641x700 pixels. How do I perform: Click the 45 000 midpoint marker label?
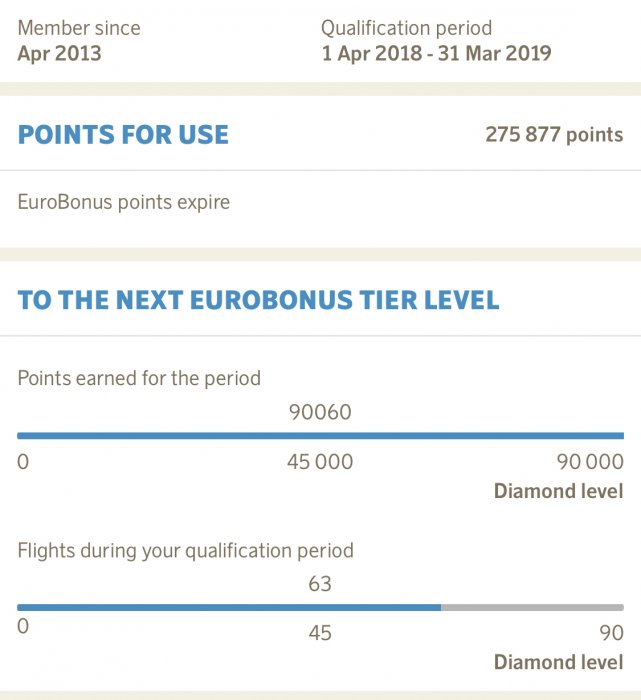click(x=320, y=462)
